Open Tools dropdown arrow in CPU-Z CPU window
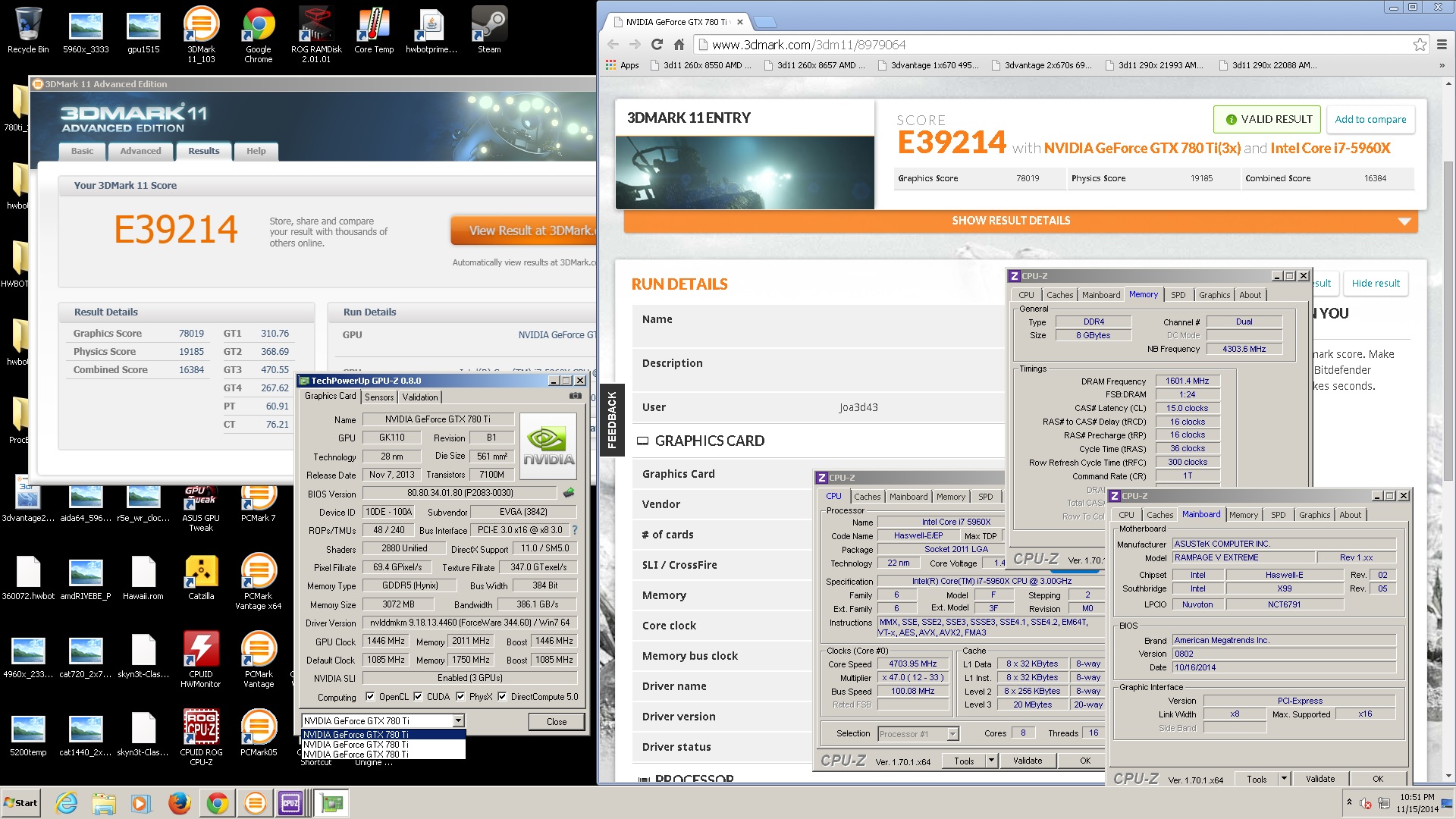Image resolution: width=1456 pixels, height=819 pixels. coord(991,760)
